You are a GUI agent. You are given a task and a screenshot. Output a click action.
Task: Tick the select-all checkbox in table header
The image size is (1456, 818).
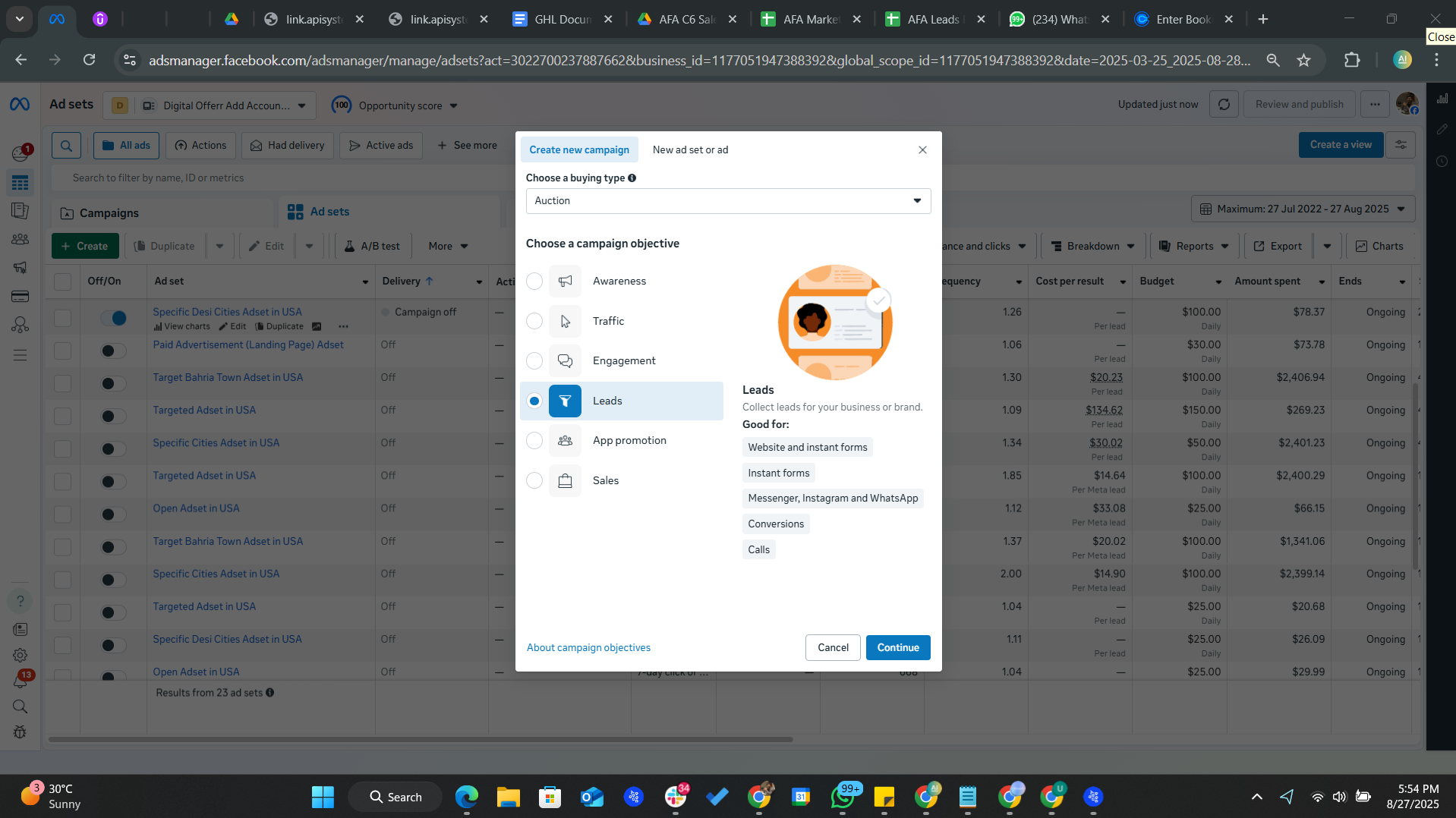pos(62,282)
